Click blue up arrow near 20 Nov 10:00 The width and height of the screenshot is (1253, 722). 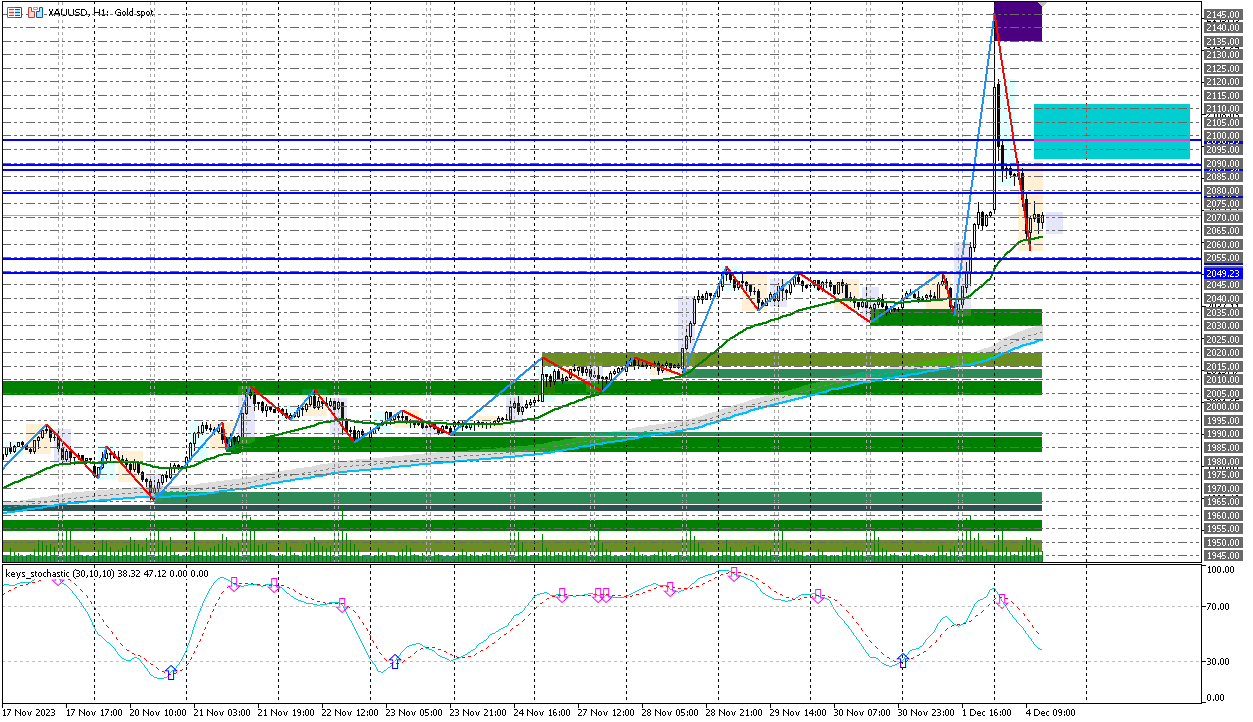click(171, 673)
